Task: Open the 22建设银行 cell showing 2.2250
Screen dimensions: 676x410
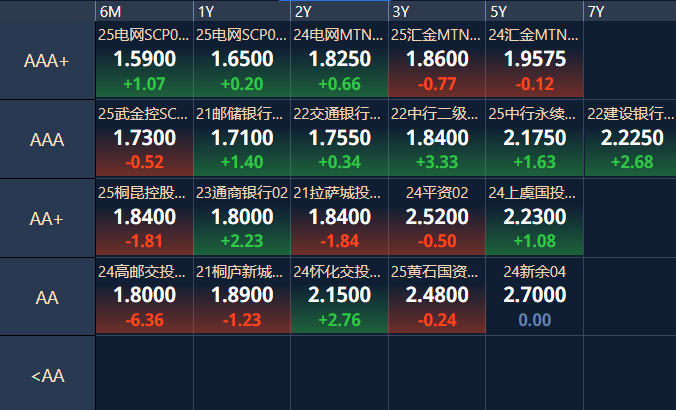Action: point(630,138)
